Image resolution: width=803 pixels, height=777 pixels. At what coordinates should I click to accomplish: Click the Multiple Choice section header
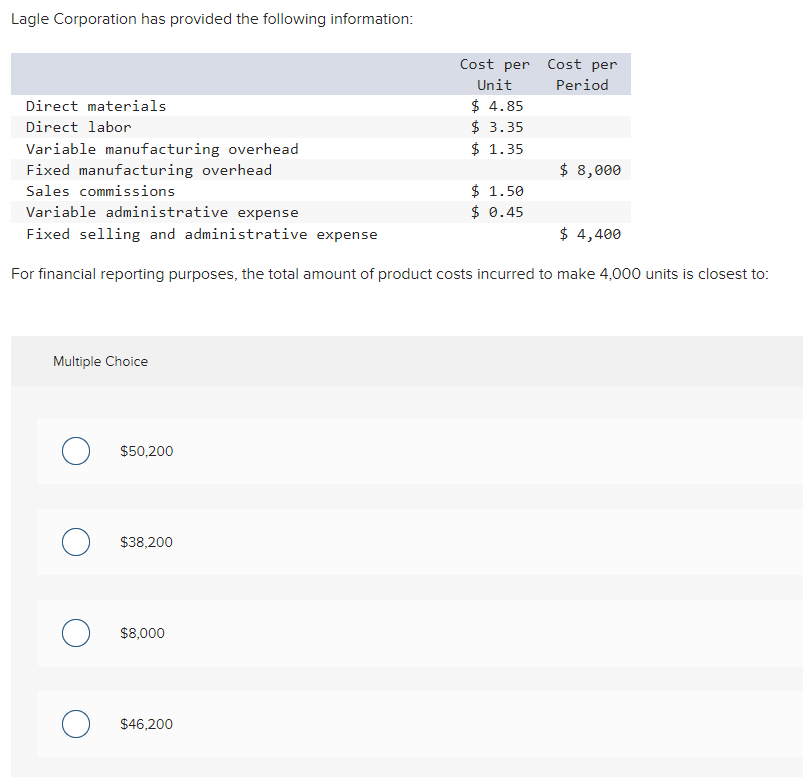pyautogui.click(x=100, y=361)
